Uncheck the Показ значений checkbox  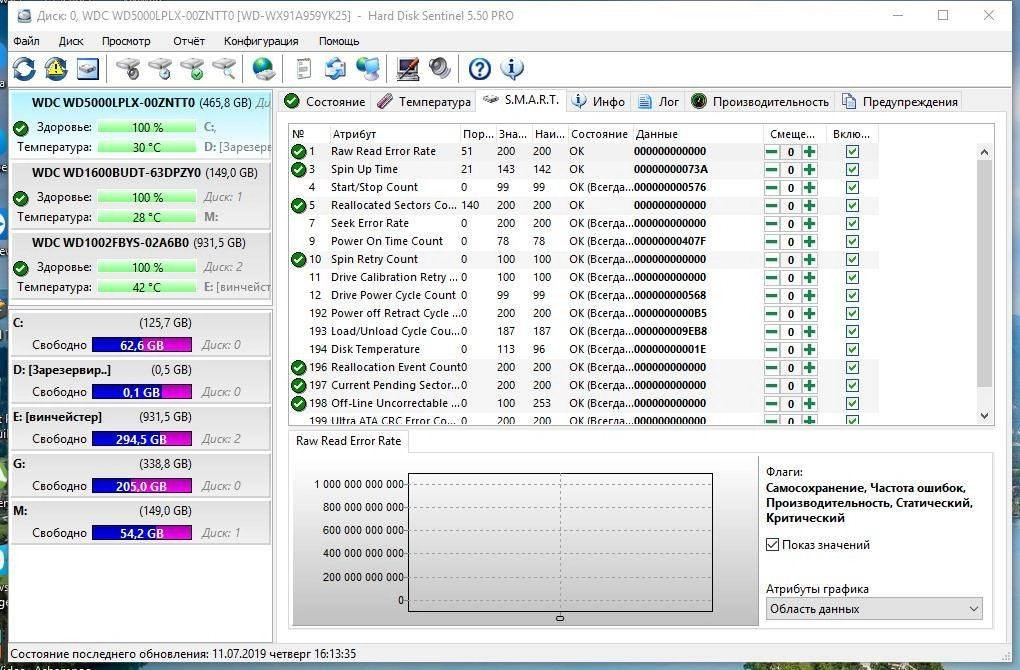tap(773, 544)
